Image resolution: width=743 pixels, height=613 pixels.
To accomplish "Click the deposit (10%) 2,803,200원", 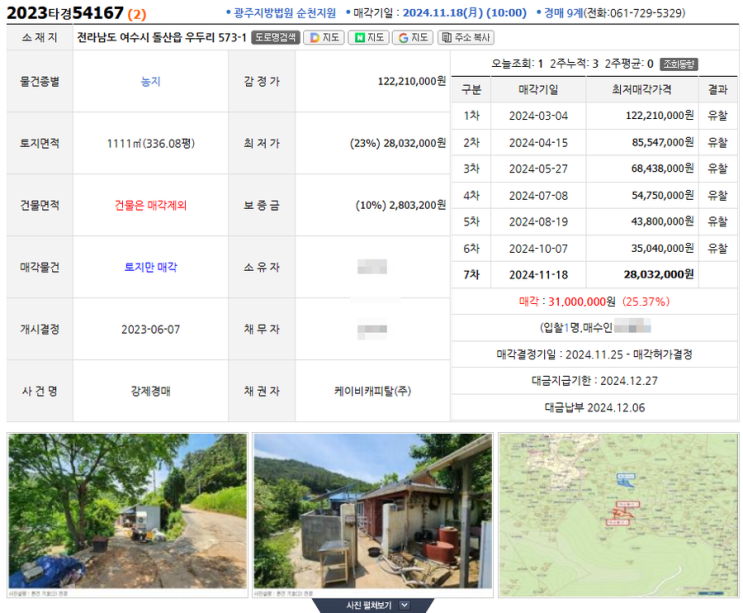I will 400,205.
